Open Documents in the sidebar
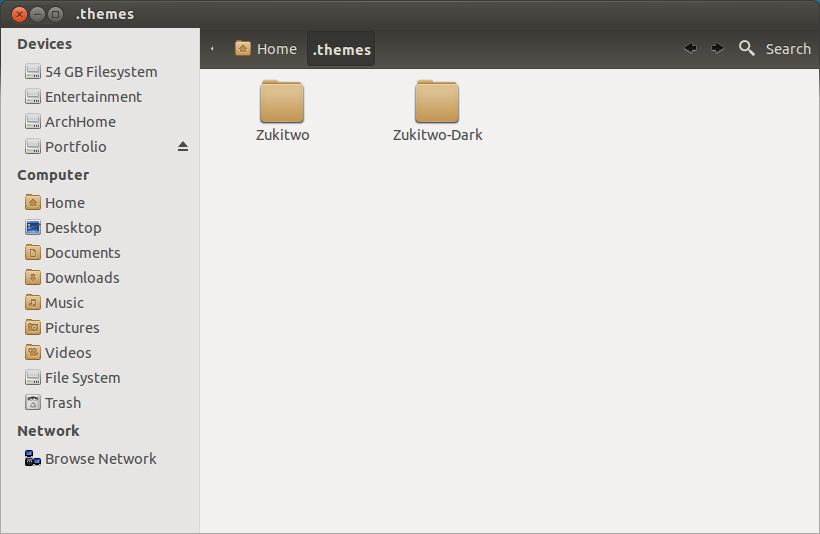Viewport: 820px width, 534px height. pyautogui.click(x=82, y=253)
